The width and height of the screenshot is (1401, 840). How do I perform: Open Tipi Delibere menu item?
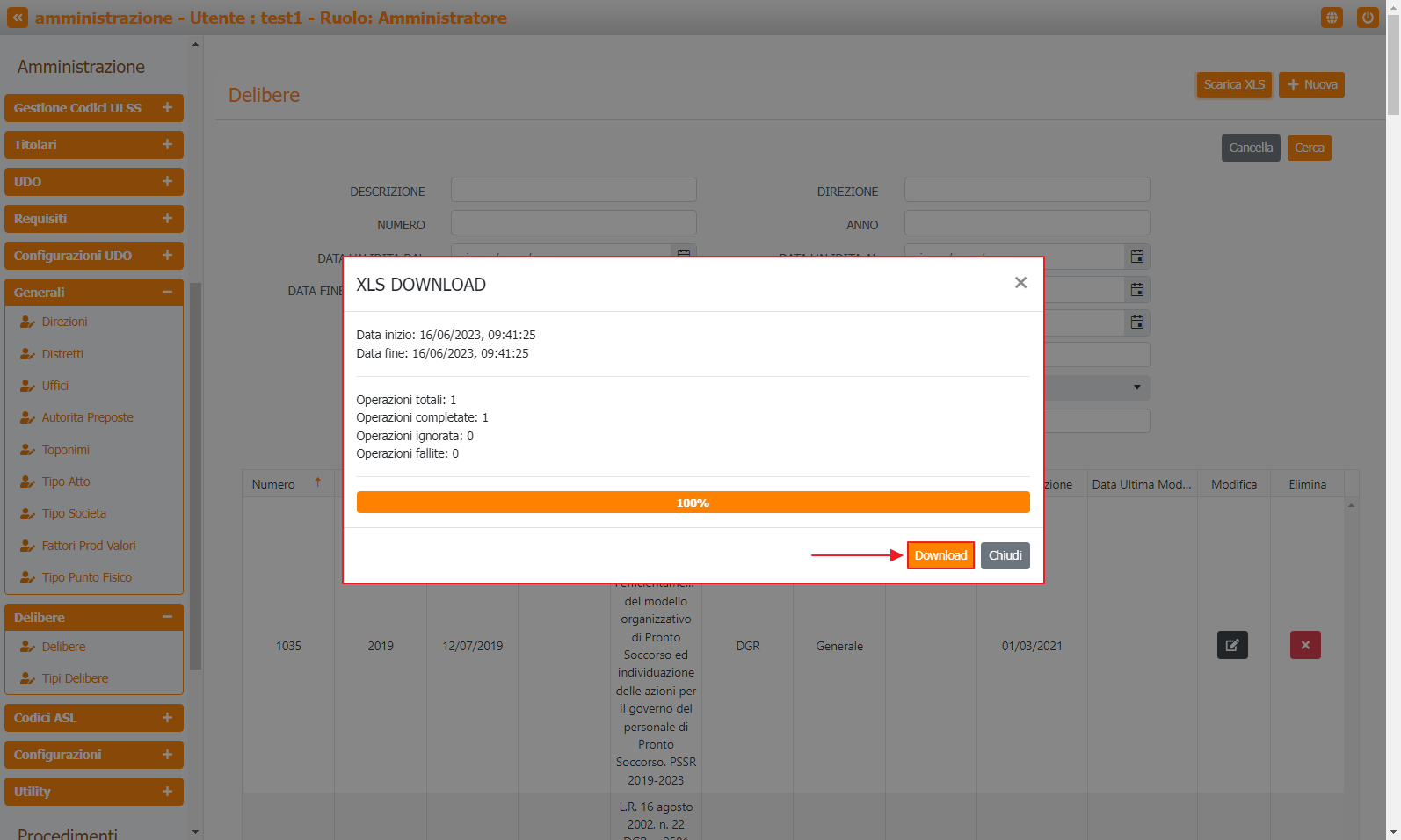coord(75,678)
